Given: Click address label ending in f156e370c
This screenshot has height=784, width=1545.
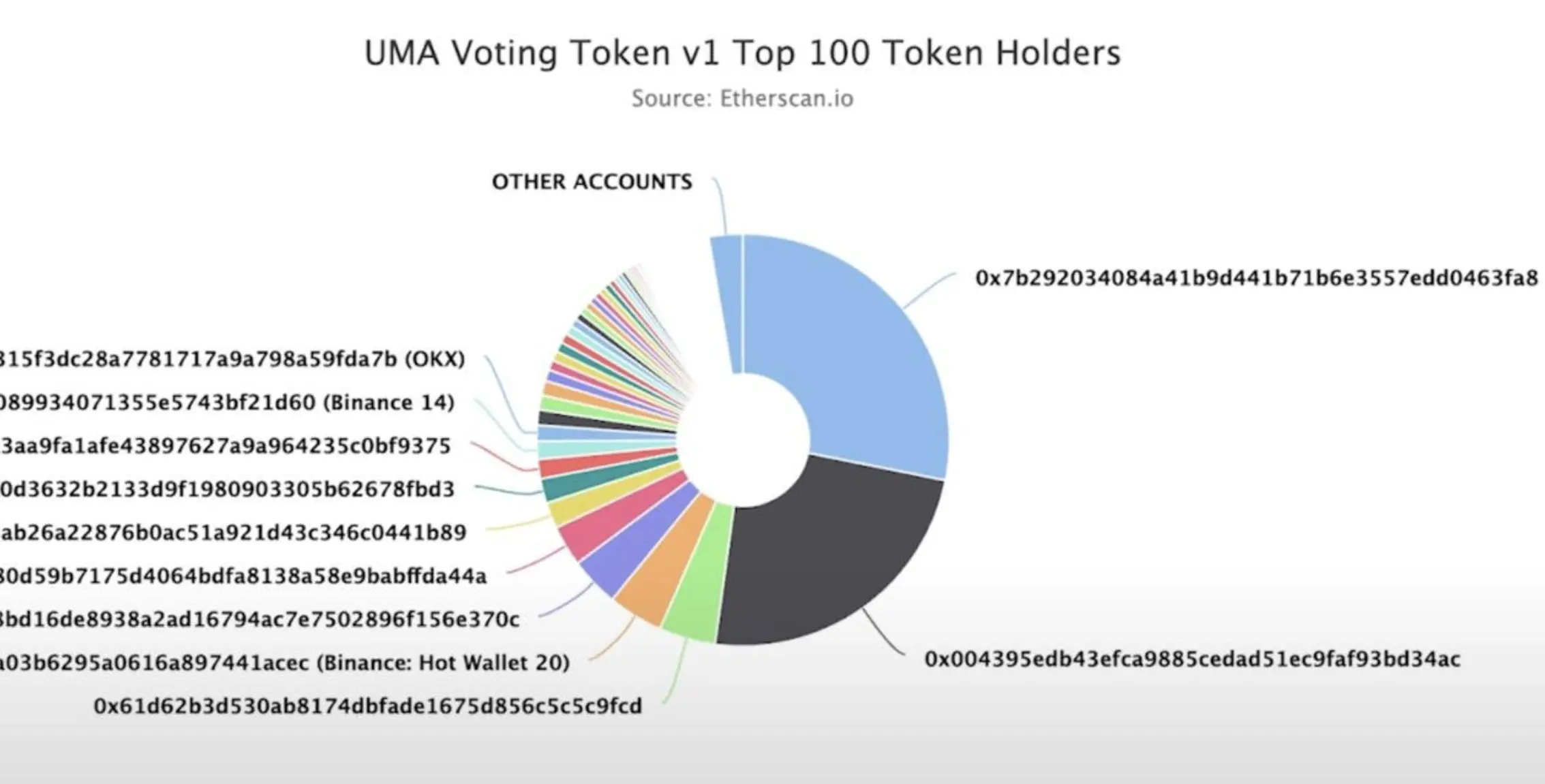Looking at the screenshot, I should tap(260, 619).
